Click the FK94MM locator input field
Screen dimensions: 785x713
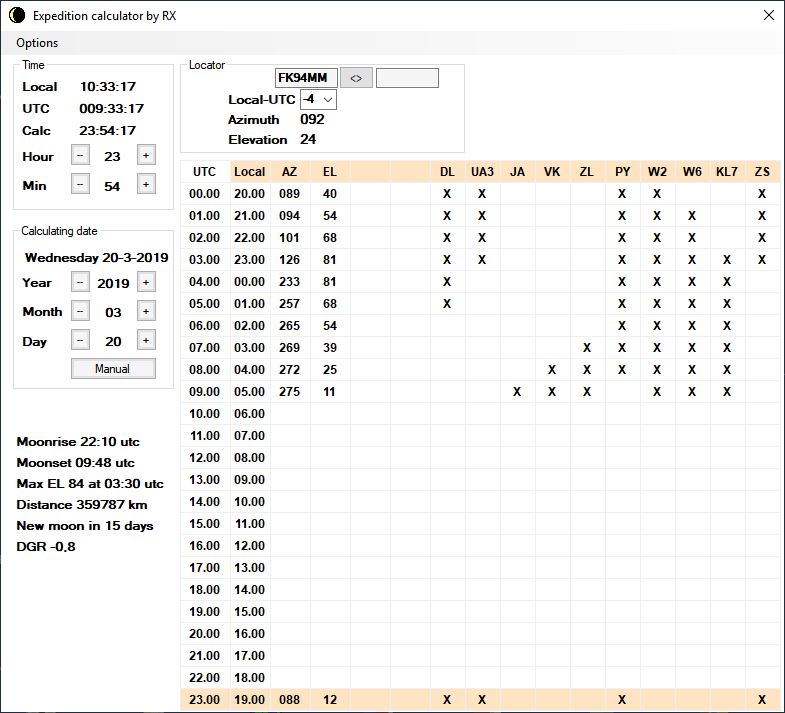[306, 78]
